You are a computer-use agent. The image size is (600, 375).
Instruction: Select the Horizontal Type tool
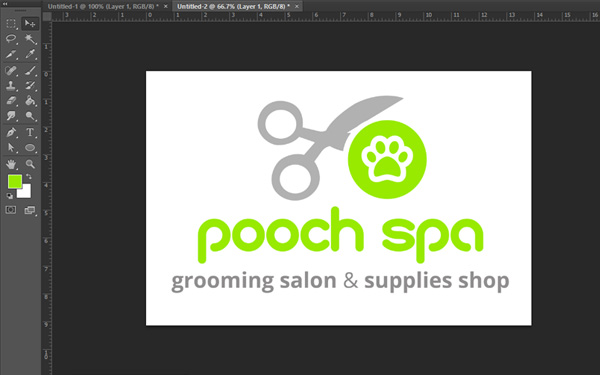pyautogui.click(x=30, y=132)
